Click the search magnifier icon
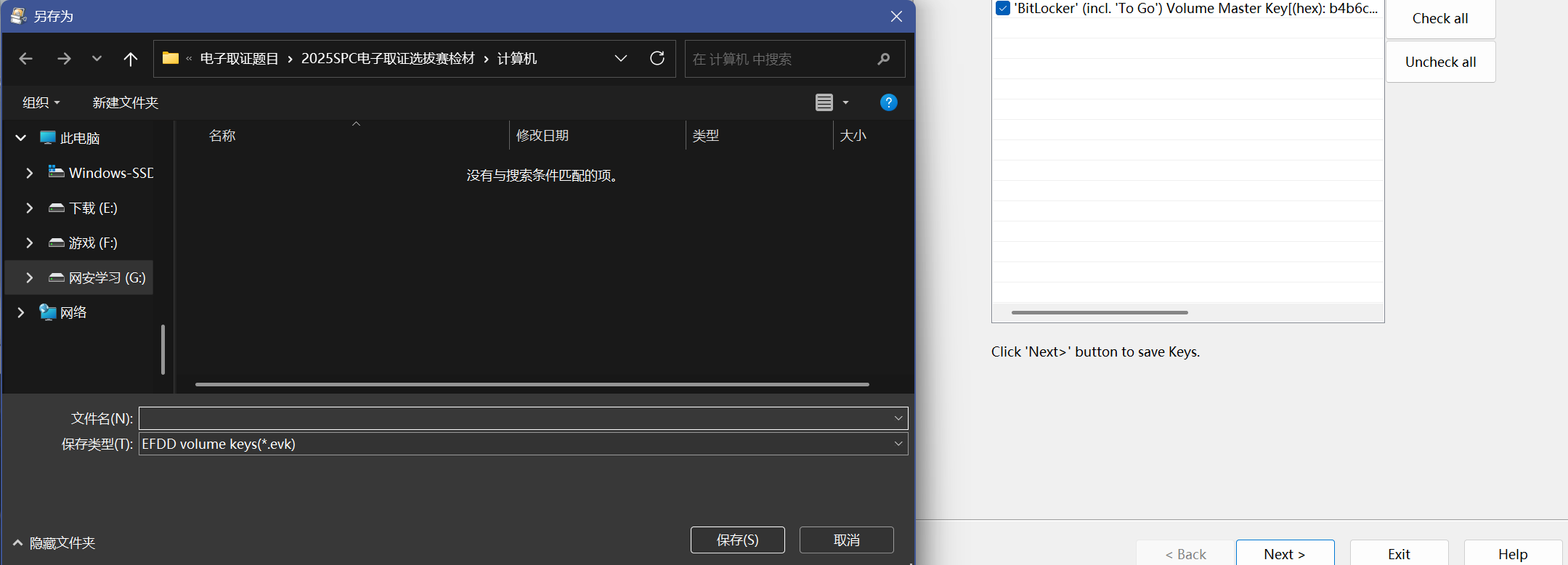 click(x=883, y=59)
